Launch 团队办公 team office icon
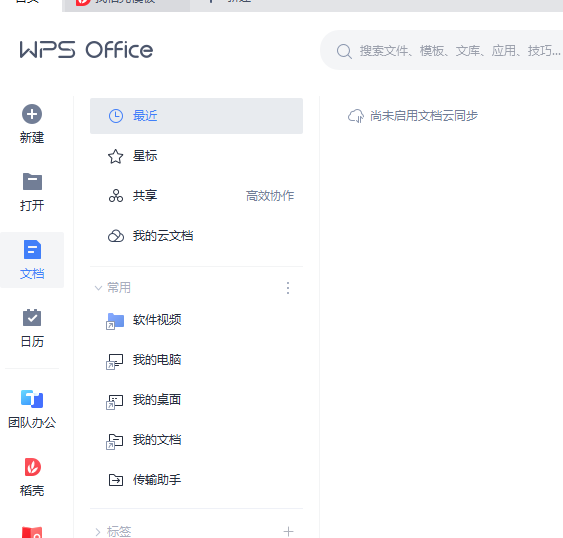Image resolution: width=563 pixels, height=538 pixels. tap(32, 399)
